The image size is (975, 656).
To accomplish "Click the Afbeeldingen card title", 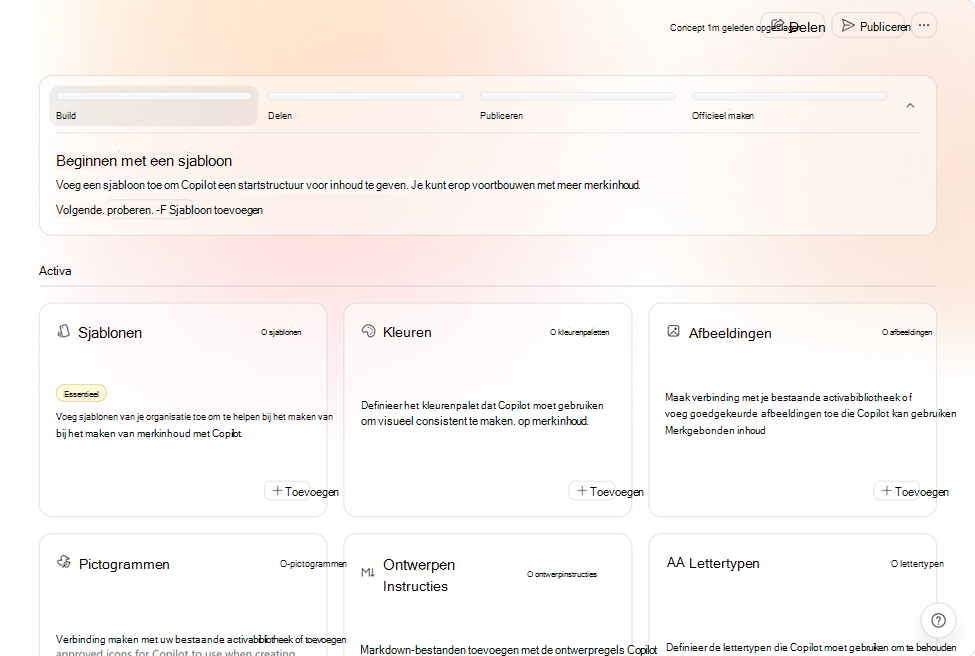I will click(x=730, y=333).
